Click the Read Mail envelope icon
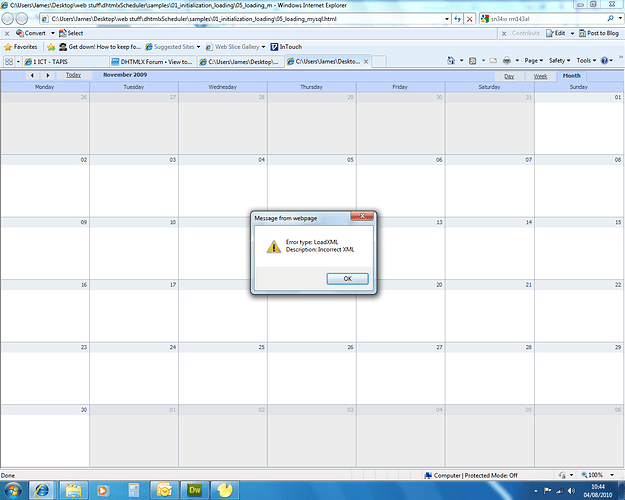The height and width of the screenshot is (500, 625). (x=493, y=61)
